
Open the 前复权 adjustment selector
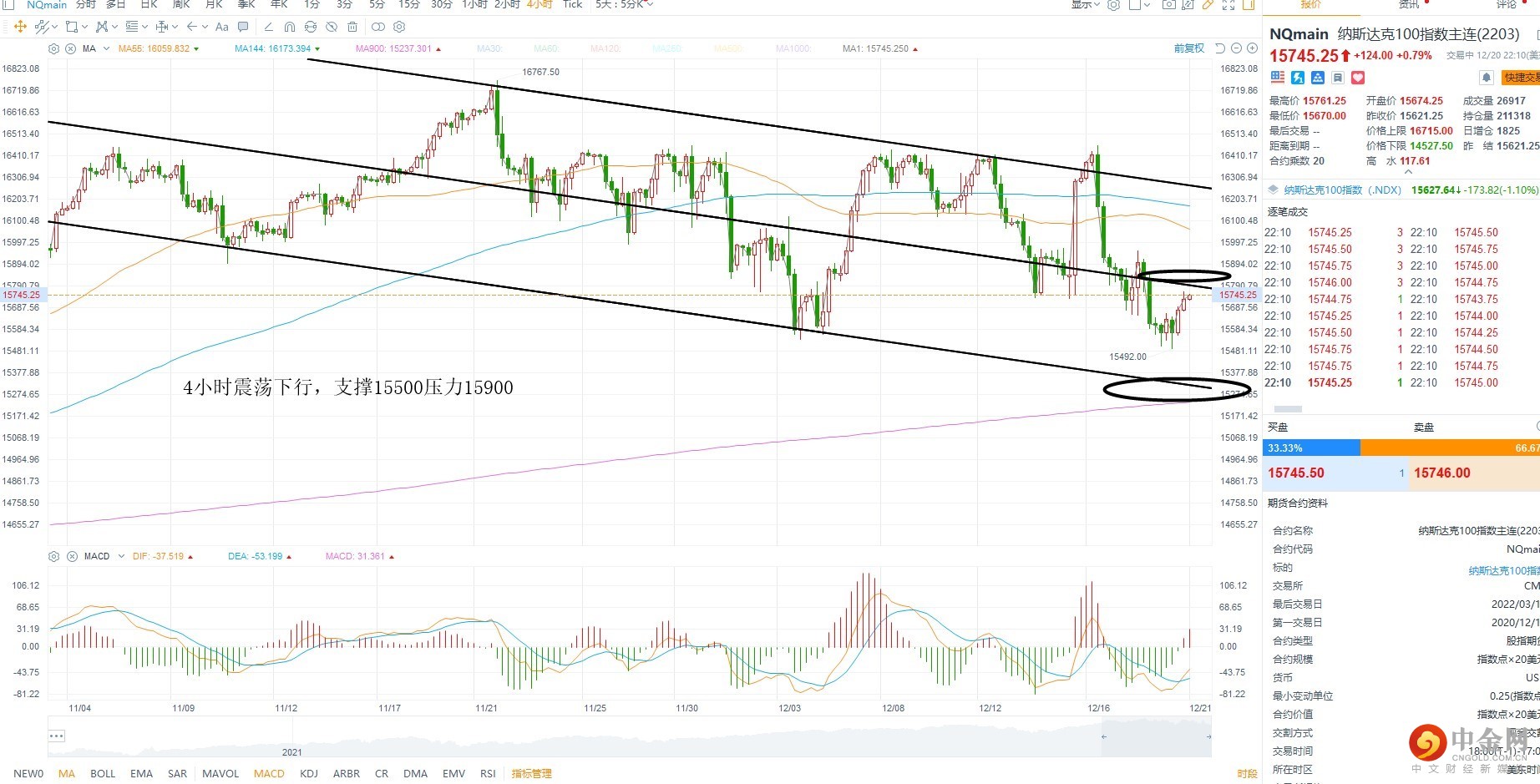tap(1189, 48)
